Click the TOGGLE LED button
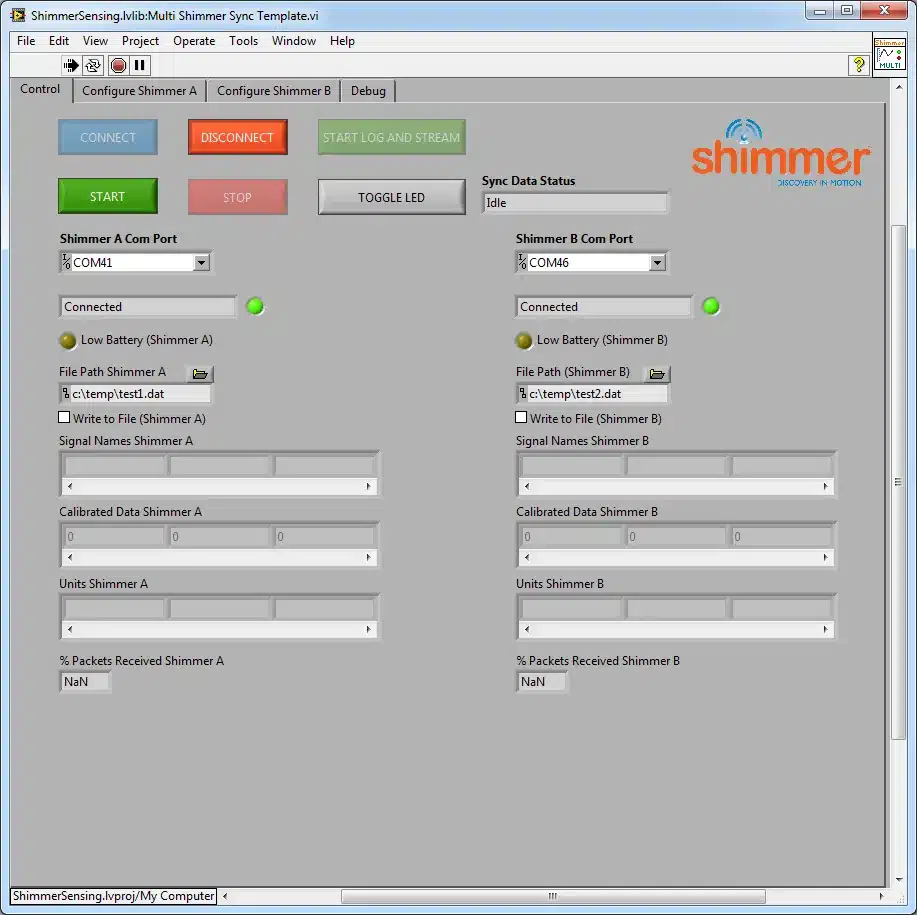The height and width of the screenshot is (915, 917). tap(391, 197)
